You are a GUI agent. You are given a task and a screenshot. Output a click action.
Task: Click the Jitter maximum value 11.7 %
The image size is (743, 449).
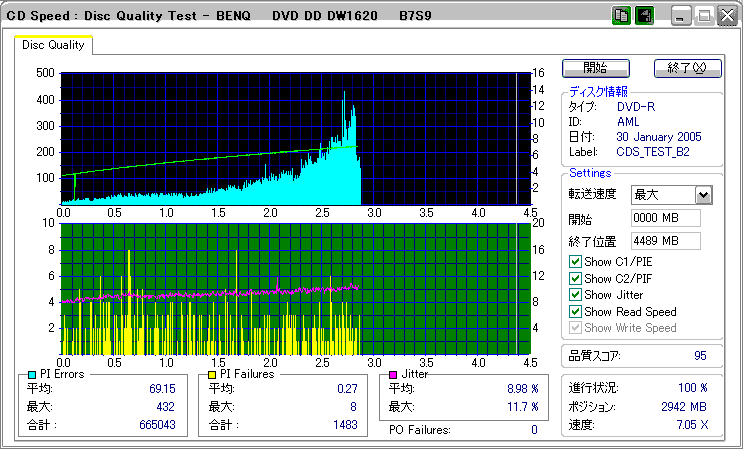pyautogui.click(x=522, y=407)
